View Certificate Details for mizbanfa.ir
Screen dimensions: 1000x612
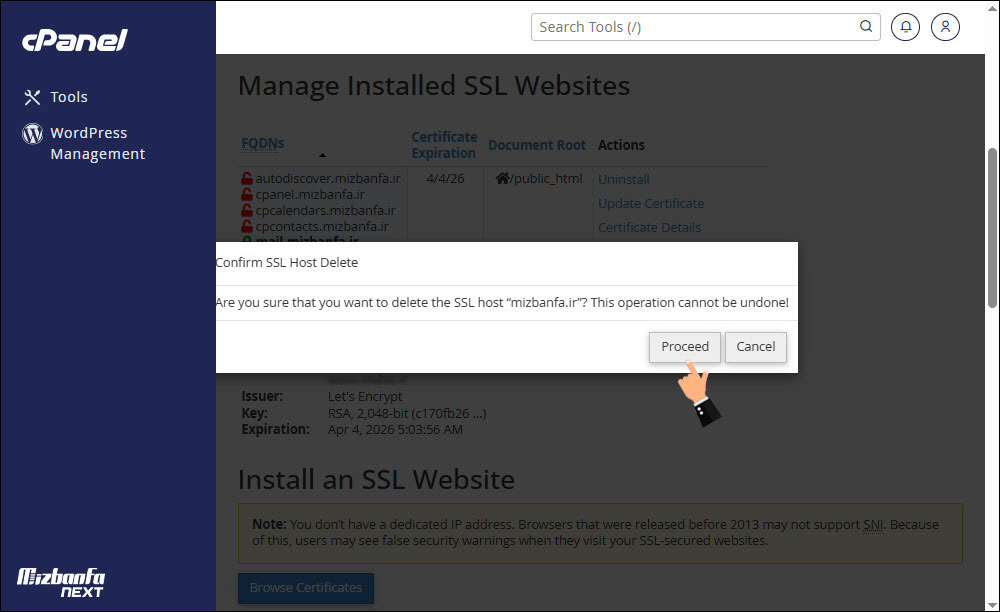[x=650, y=227]
